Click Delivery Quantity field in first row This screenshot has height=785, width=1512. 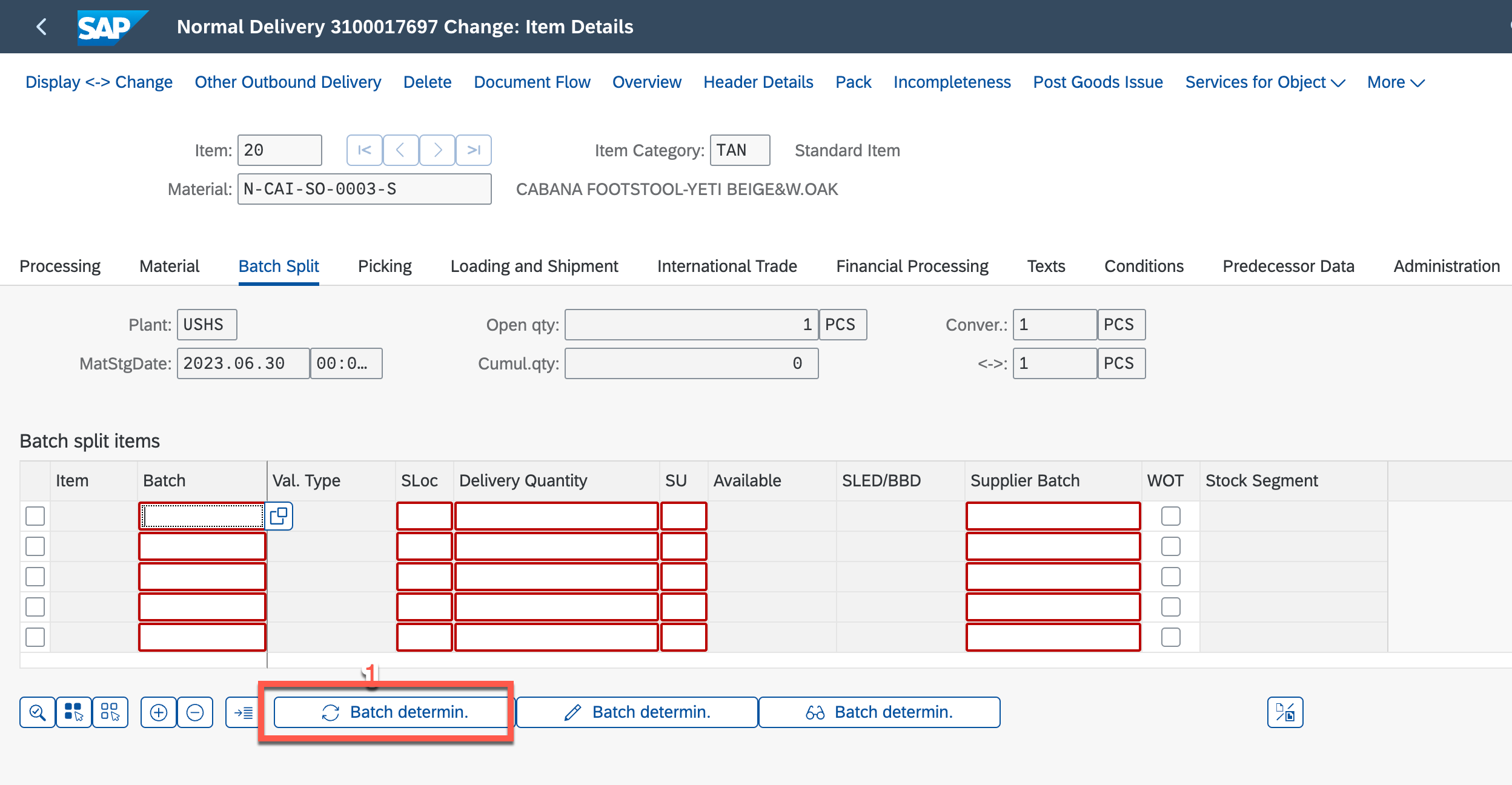click(556, 516)
